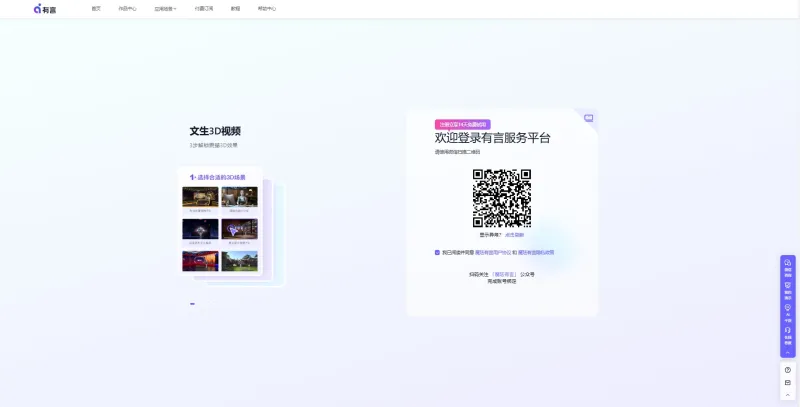Screen dimensions: 800x407
Task: Click the feedback form icon below help
Action: coord(788,383)
